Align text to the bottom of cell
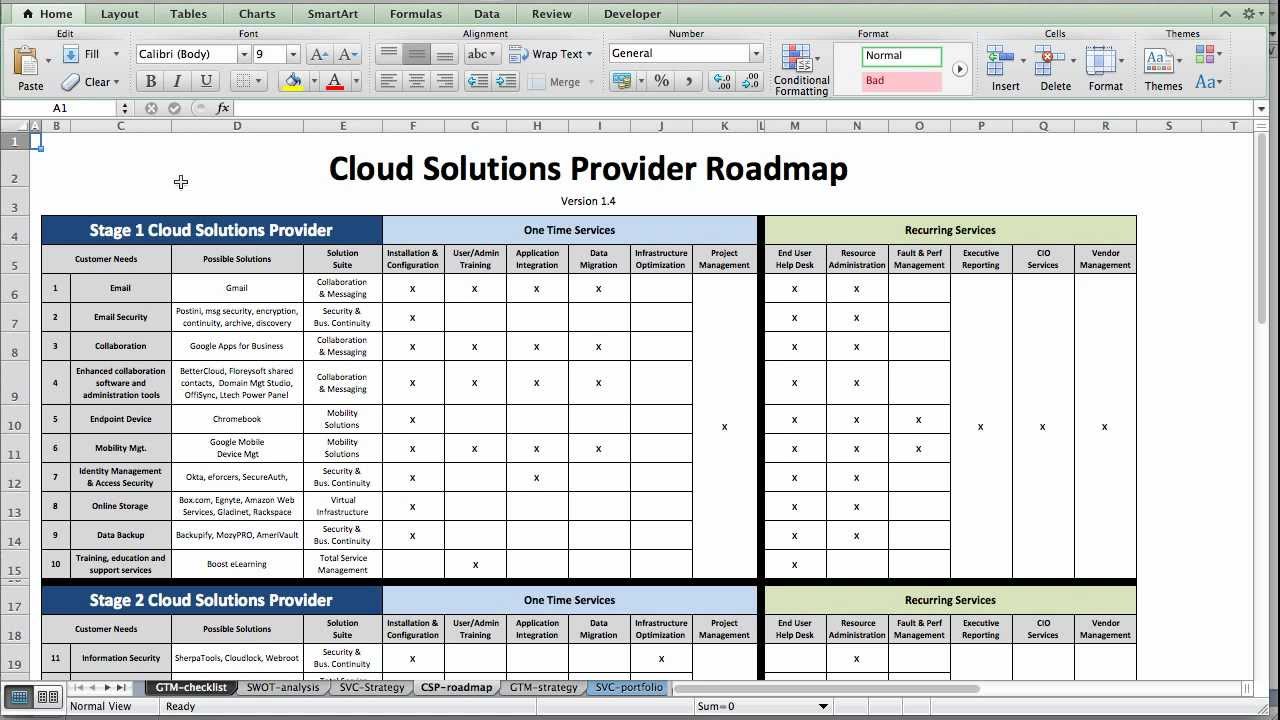The image size is (1280, 720). [x=445, y=54]
